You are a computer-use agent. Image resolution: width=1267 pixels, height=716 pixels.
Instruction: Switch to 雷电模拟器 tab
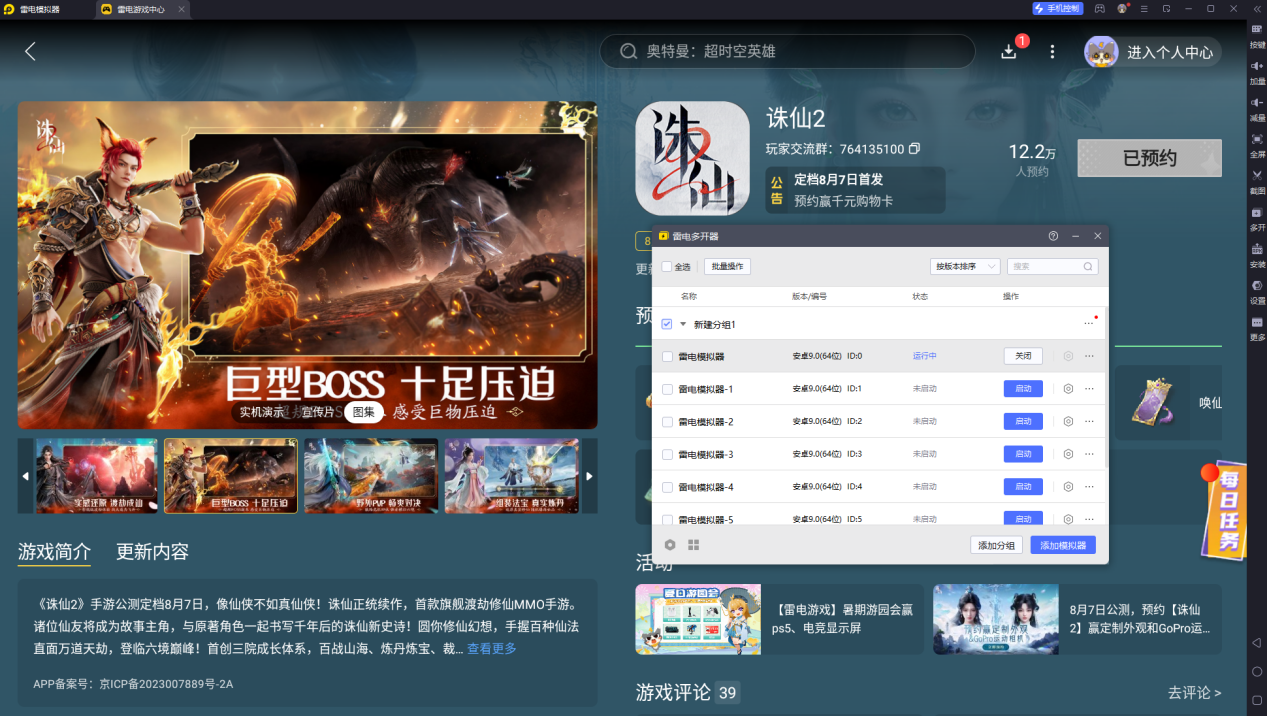click(40, 9)
